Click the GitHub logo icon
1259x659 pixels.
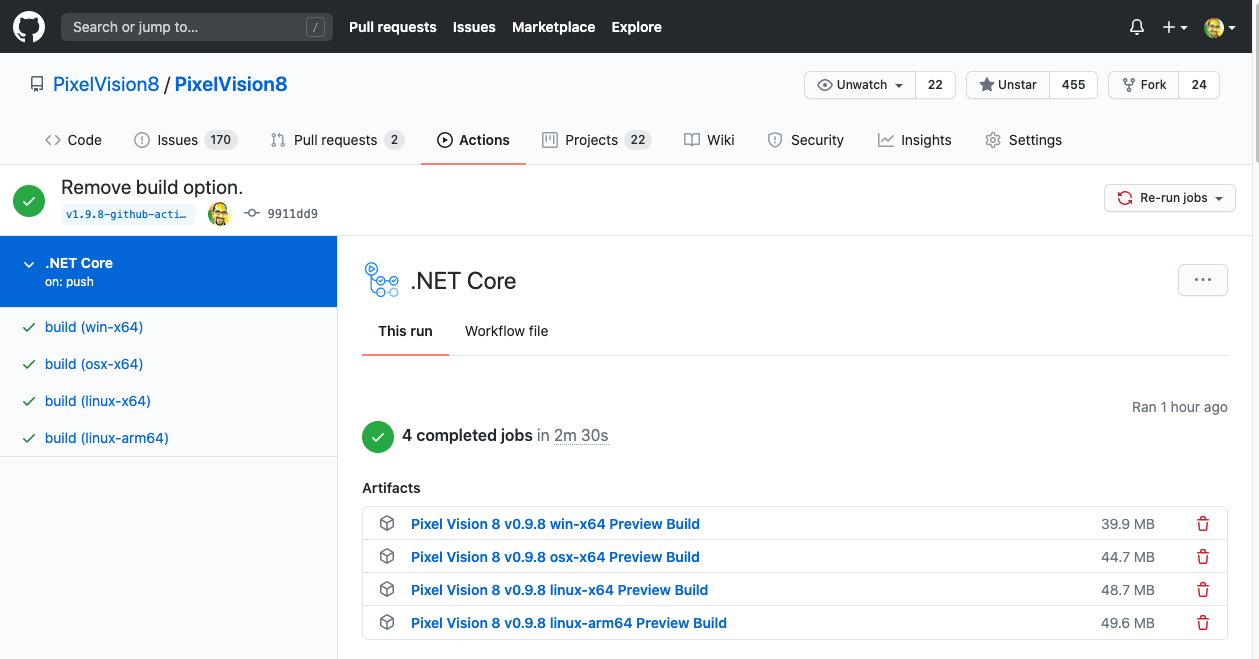pyautogui.click(x=28, y=27)
